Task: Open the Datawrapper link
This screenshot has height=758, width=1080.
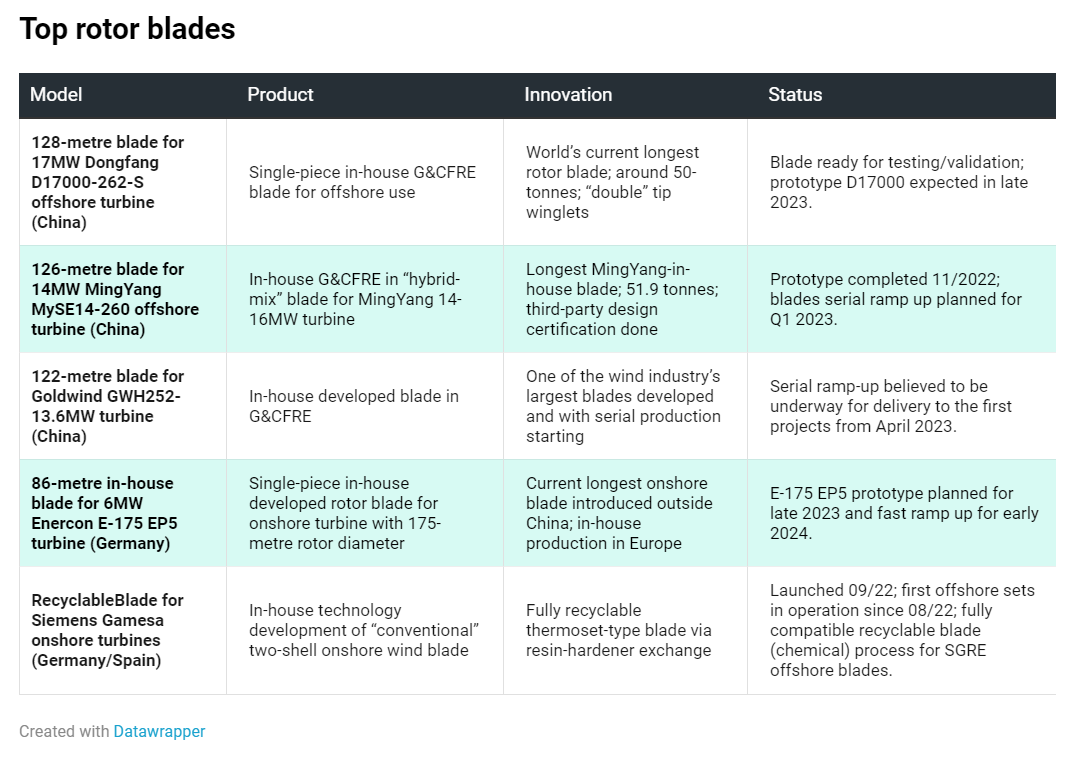Action: [159, 731]
